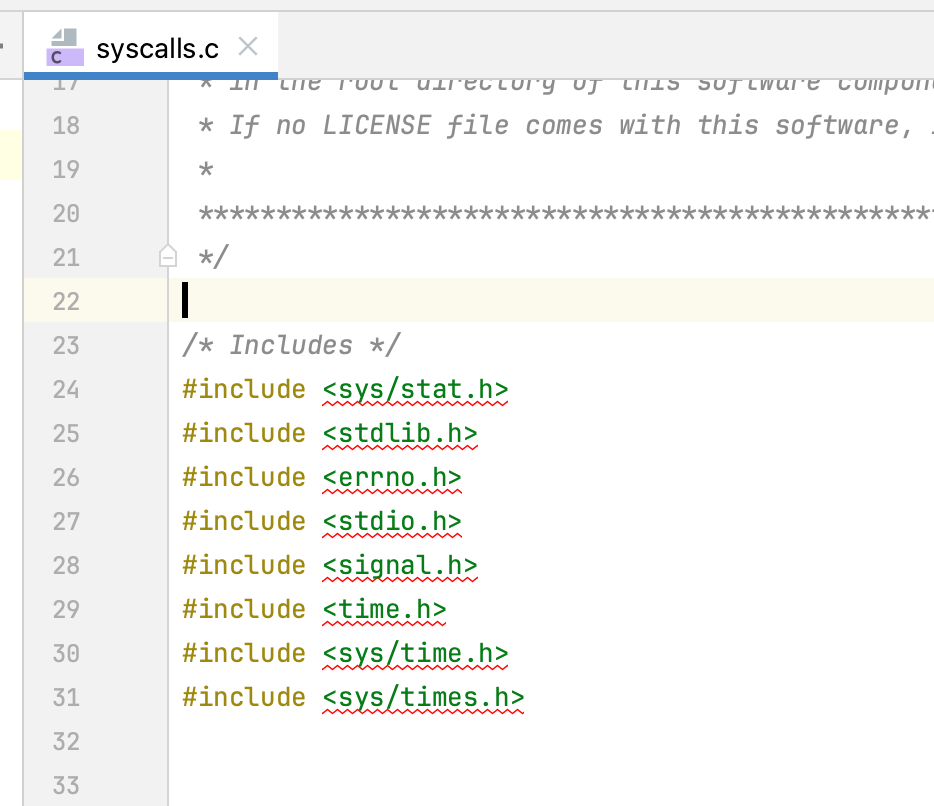The image size is (934, 806).
Task: Click the C file icon on syscalls.c tab
Action: (x=62, y=47)
